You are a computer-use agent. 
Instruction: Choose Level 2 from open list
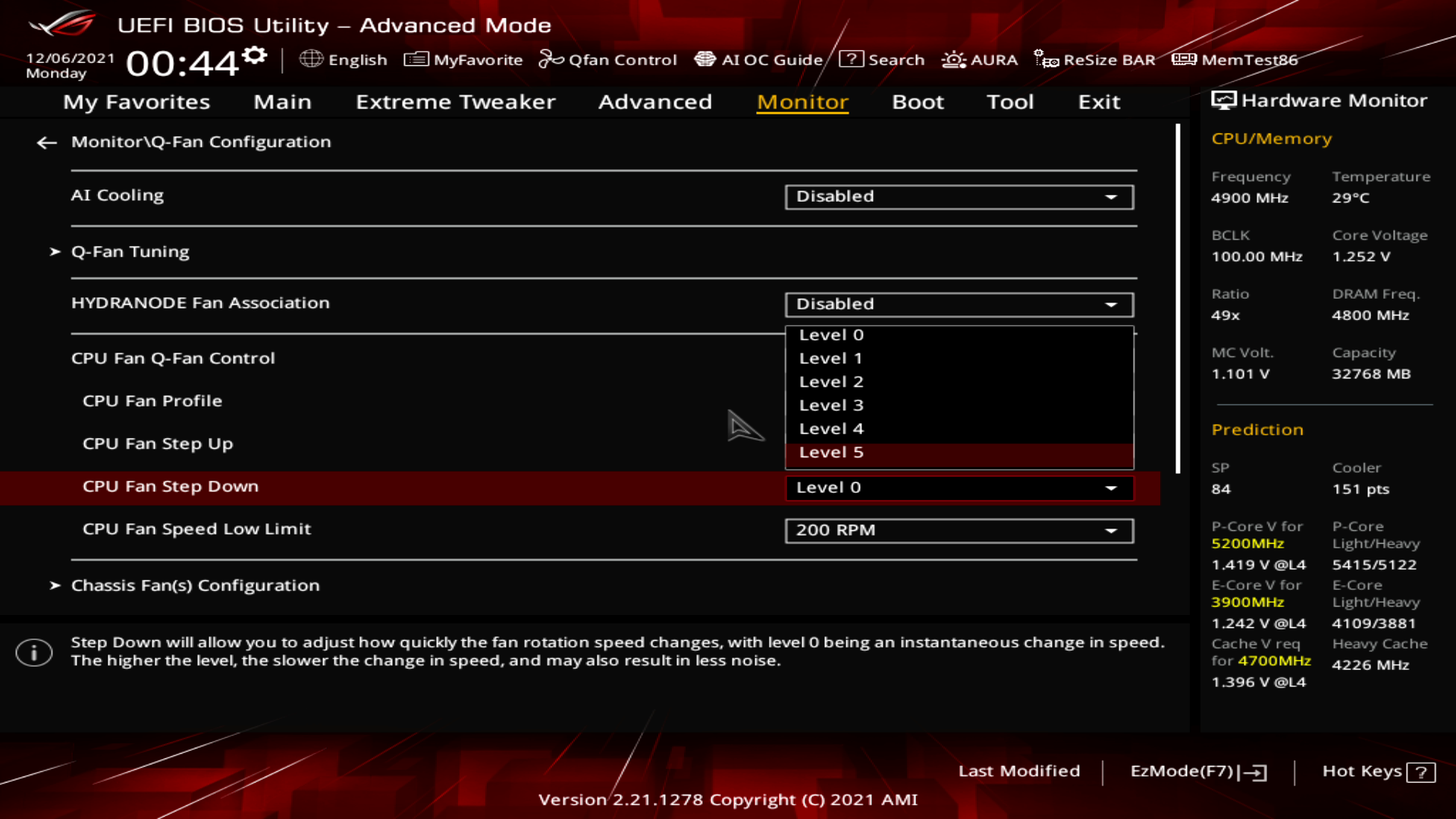831,382
